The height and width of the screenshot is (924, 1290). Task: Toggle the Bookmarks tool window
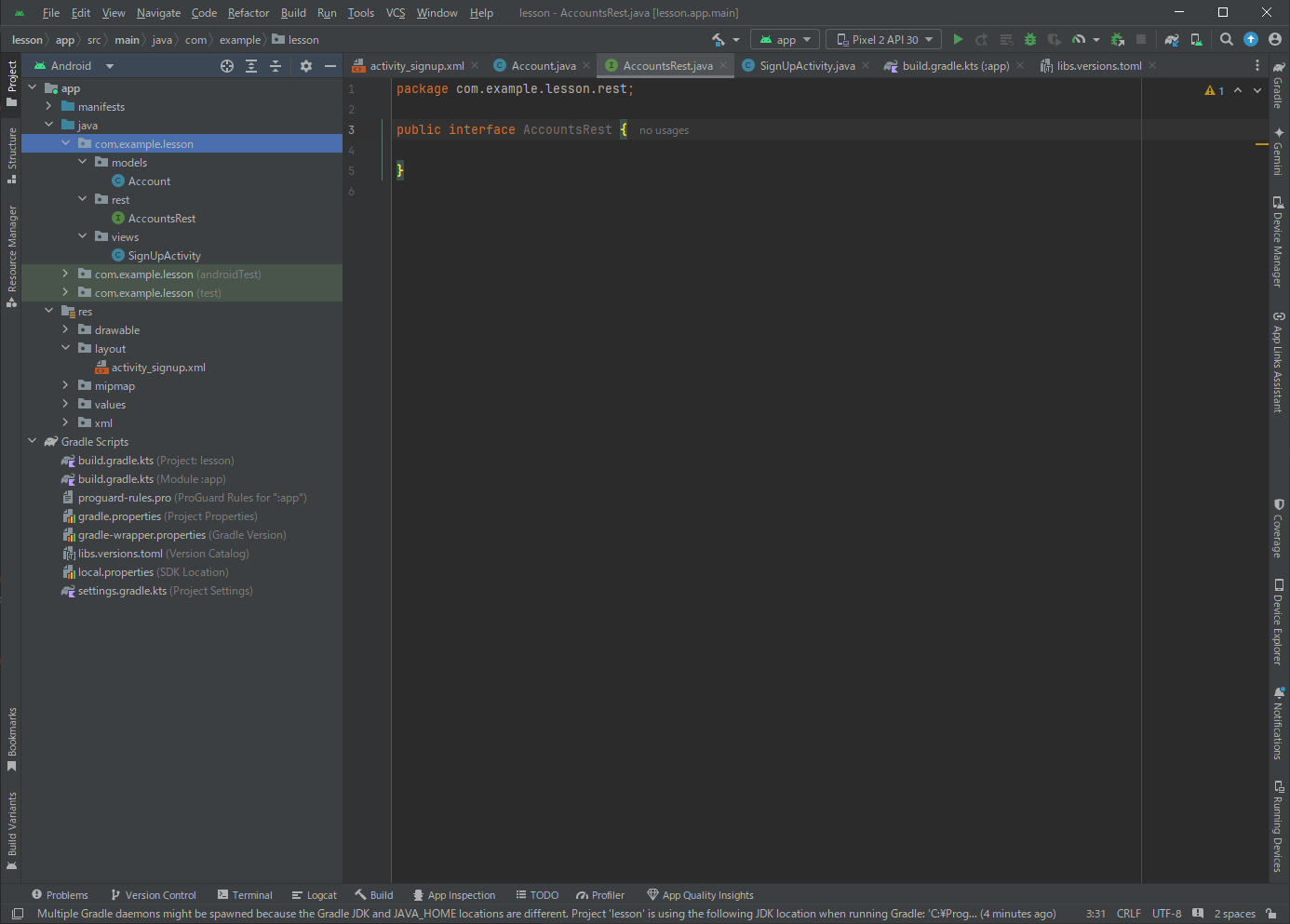[x=11, y=740]
